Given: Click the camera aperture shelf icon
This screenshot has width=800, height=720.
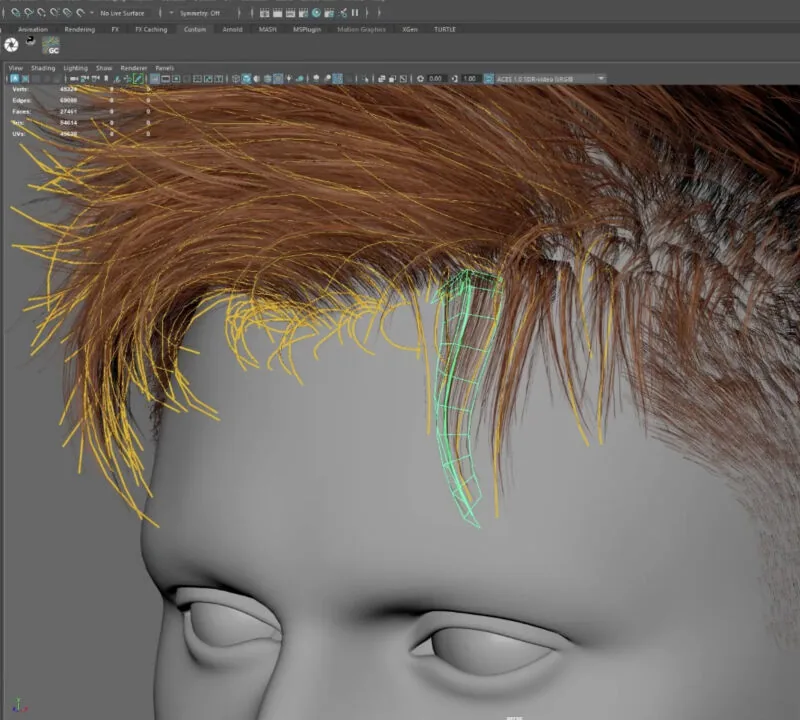Looking at the screenshot, I should pyautogui.click(x=11, y=45).
